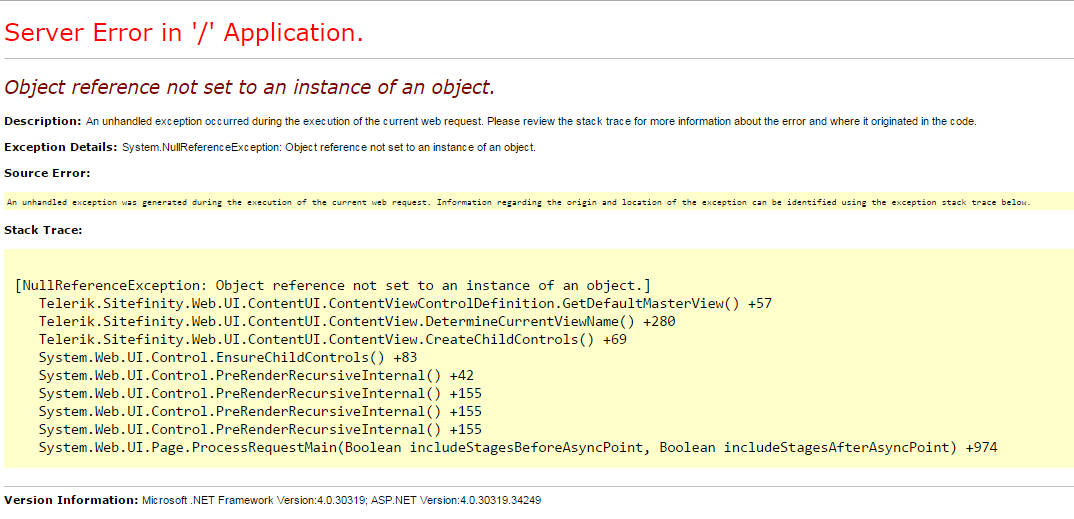The image size is (1074, 519).
Task: Click the italic 'Object reference not set' heading
Action: 249,87
